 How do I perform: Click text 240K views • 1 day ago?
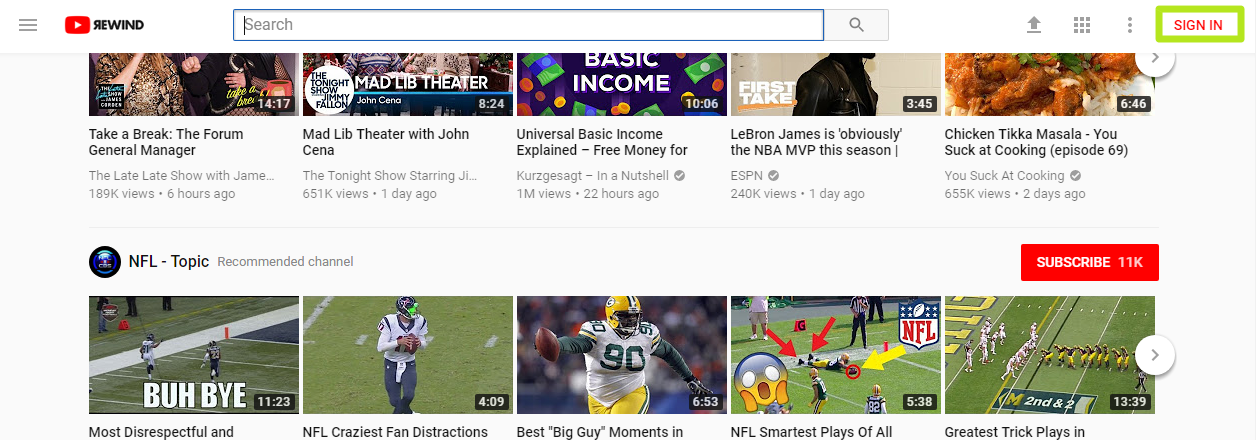pos(798,194)
